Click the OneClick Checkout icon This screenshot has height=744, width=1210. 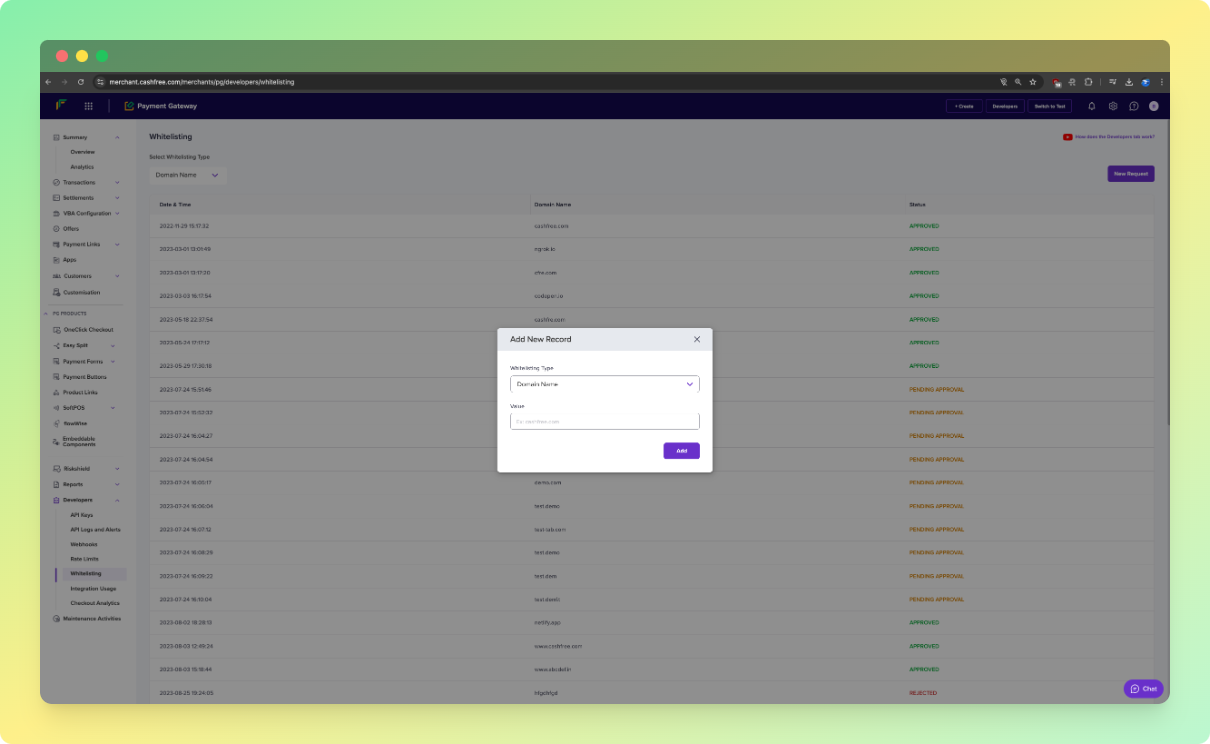pyautogui.click(x=56, y=330)
